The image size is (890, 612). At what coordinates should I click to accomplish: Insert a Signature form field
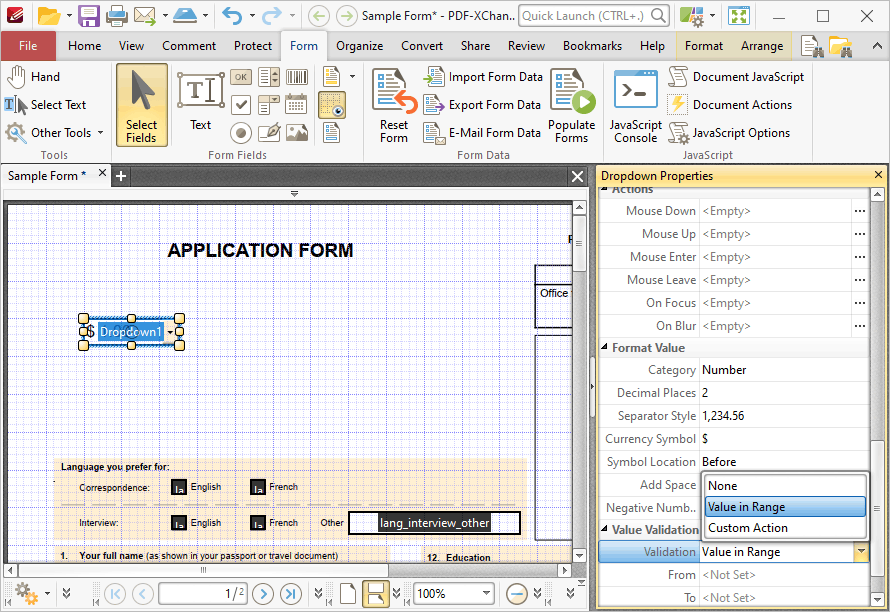tap(268, 132)
